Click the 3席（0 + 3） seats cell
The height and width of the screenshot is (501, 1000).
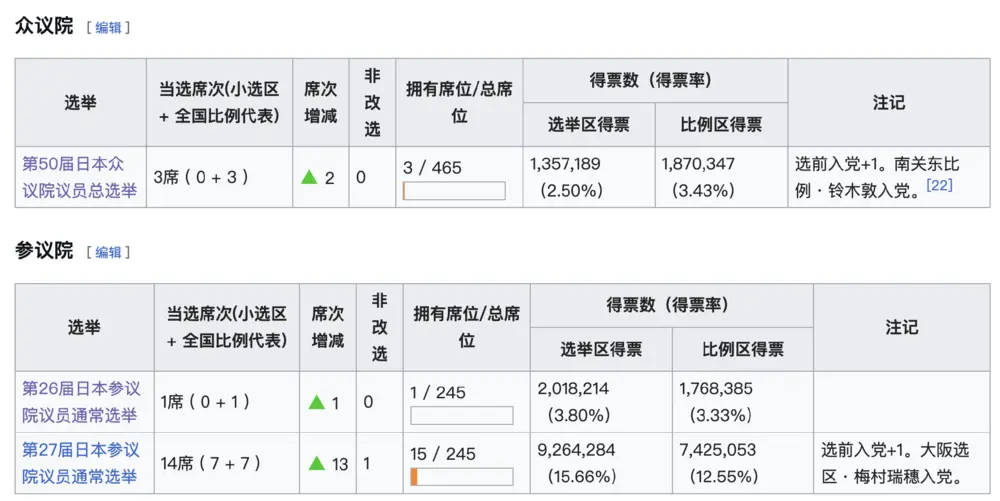click(201, 177)
